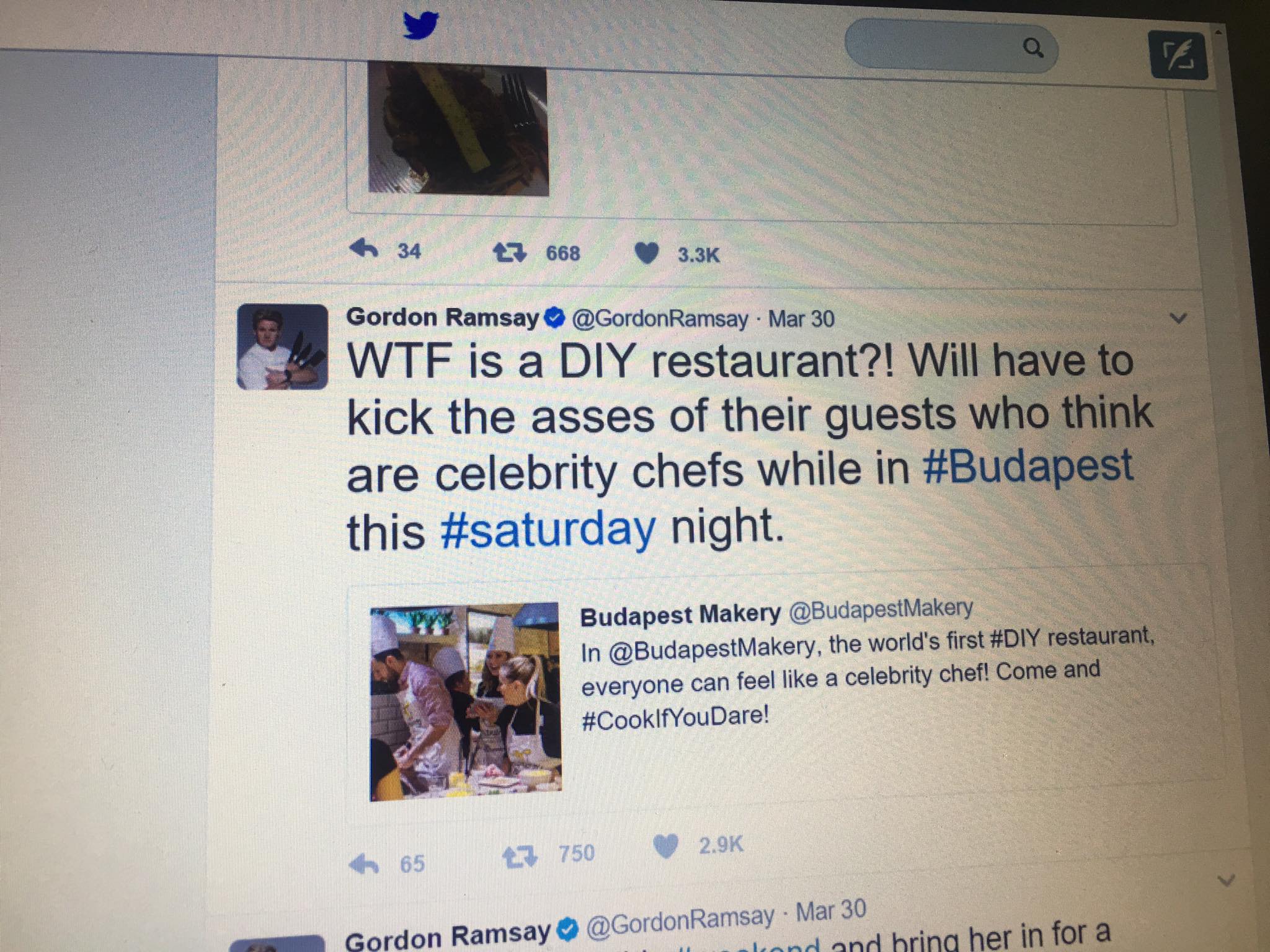Like the top tweet with 3.3K likes

pos(647,254)
